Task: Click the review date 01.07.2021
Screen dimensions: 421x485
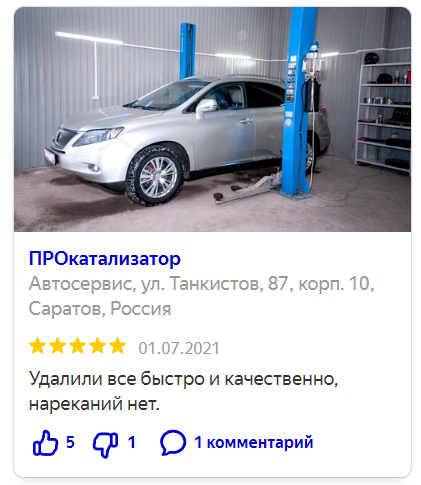Action: pyautogui.click(x=179, y=348)
